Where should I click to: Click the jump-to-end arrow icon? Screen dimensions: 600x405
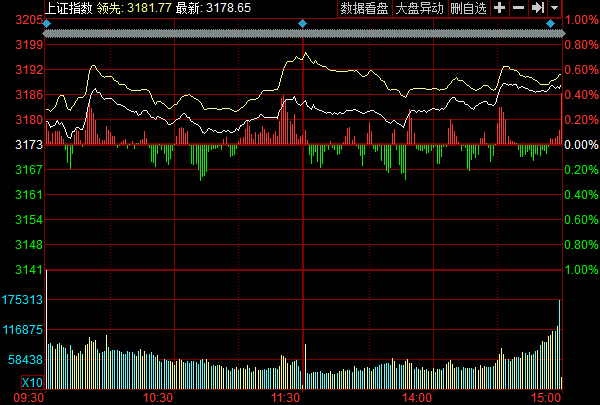point(537,8)
